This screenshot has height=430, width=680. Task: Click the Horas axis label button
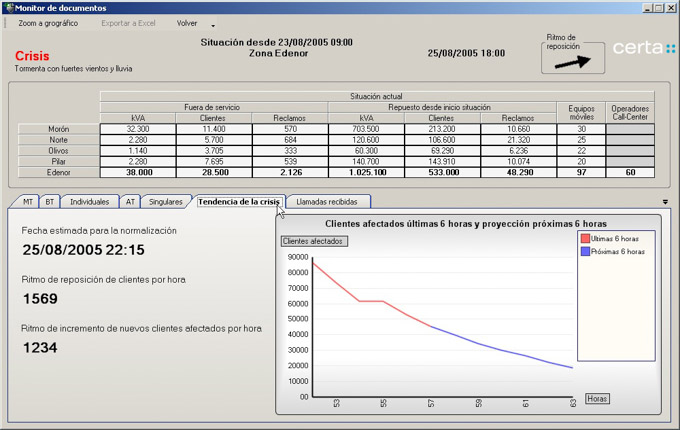[x=597, y=399]
